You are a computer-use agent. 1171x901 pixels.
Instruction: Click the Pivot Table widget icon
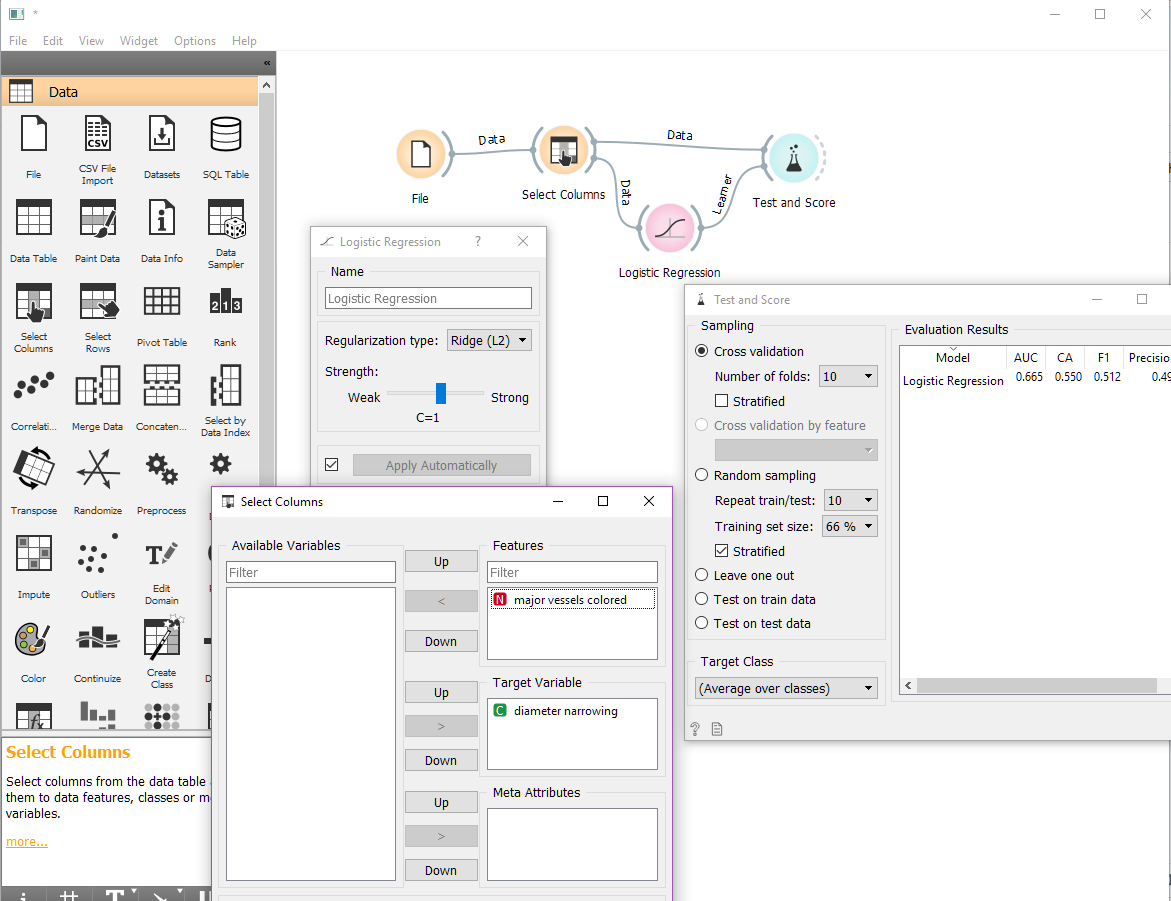161,300
